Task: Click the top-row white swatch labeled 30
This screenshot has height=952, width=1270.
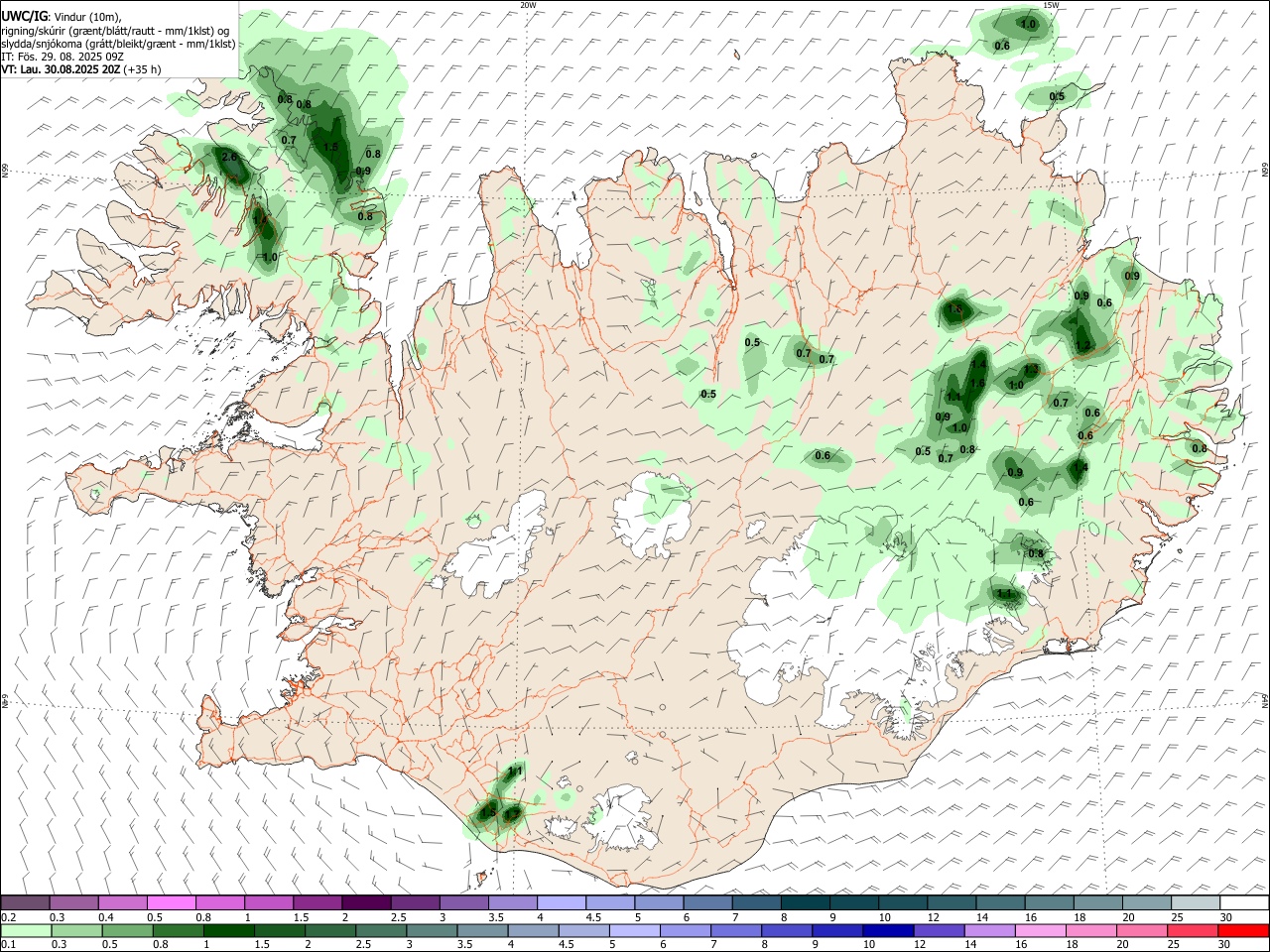Action: pyautogui.click(x=1244, y=902)
